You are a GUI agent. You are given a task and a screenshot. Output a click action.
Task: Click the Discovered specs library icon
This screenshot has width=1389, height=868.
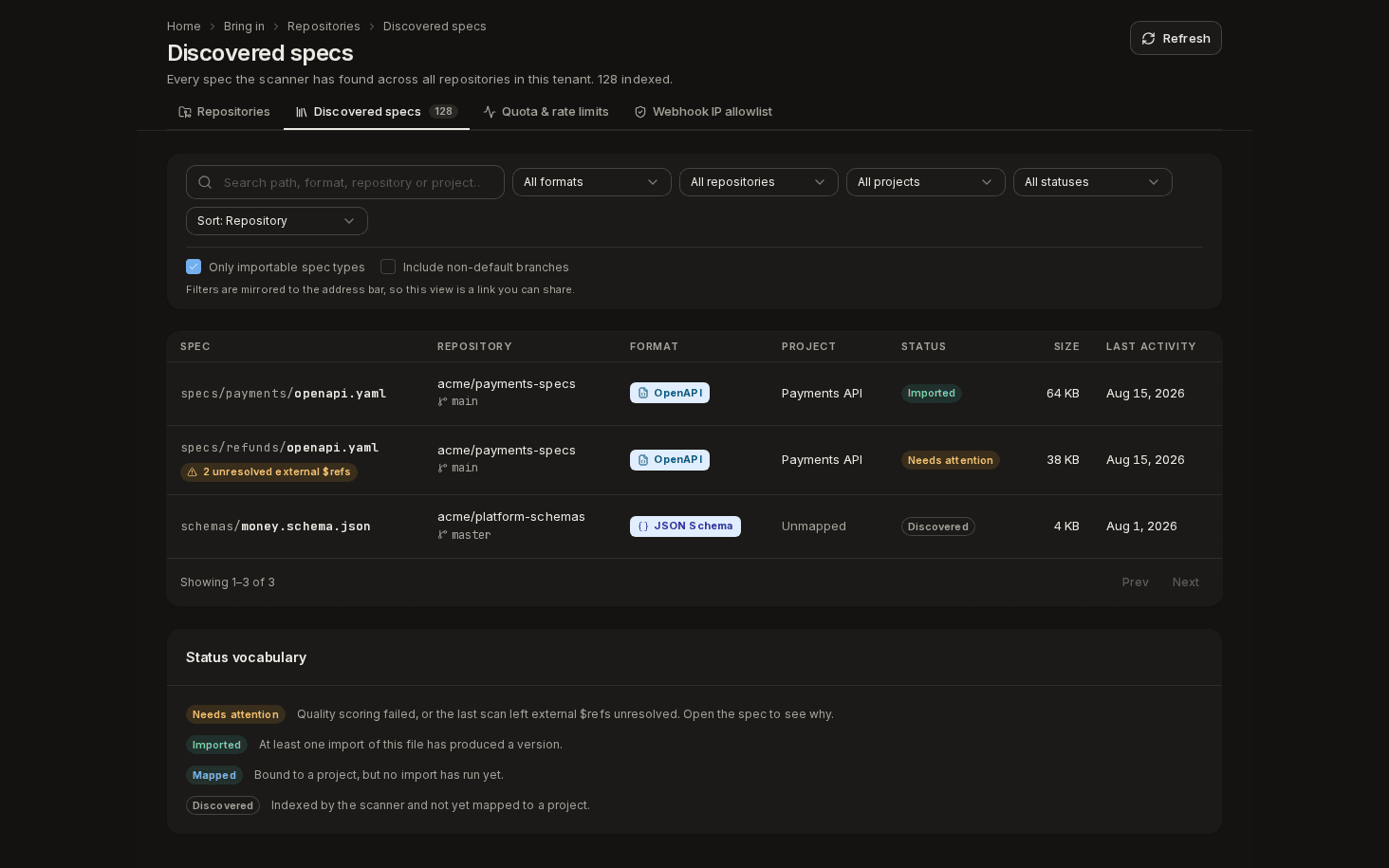302,112
